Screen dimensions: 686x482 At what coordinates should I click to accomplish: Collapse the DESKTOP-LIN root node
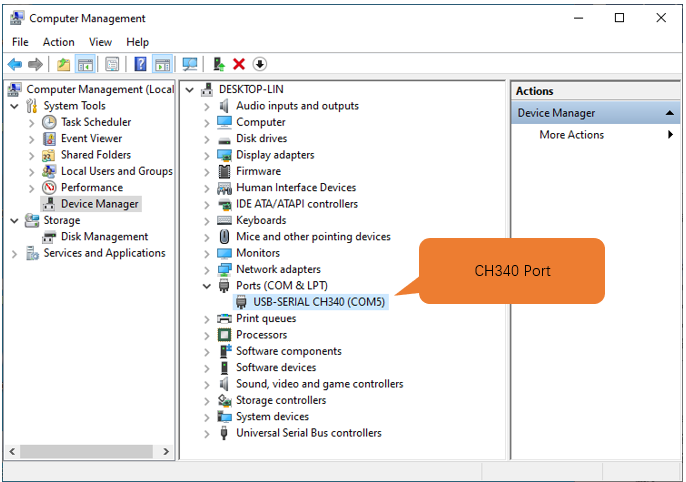(x=189, y=90)
